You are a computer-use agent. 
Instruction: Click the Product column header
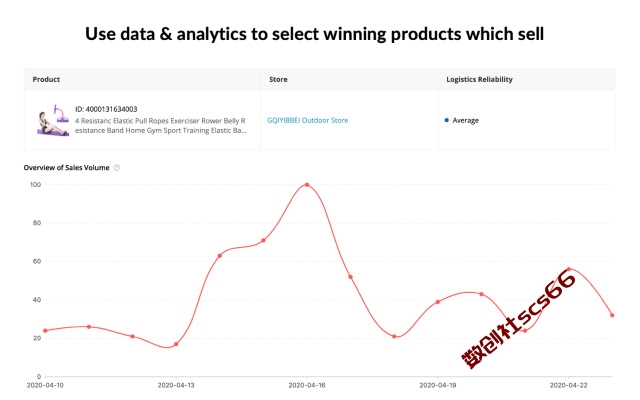(46, 79)
